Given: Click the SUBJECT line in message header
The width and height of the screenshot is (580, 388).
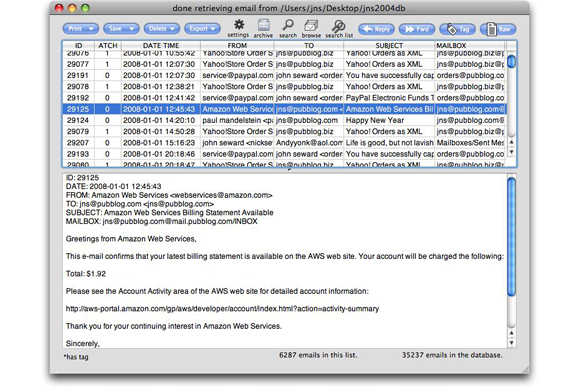Looking at the screenshot, I should [169, 213].
